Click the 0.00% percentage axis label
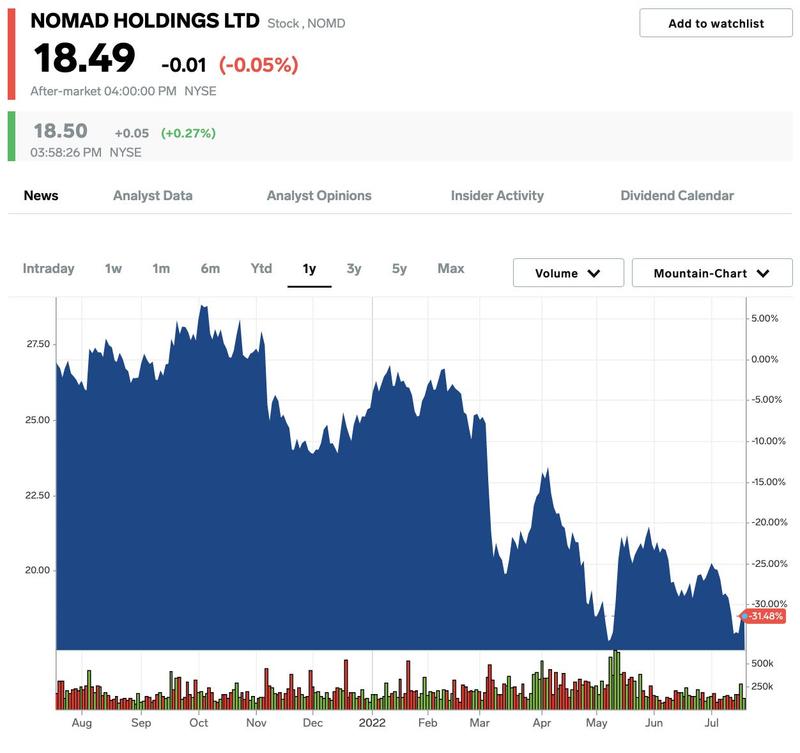 (x=764, y=359)
